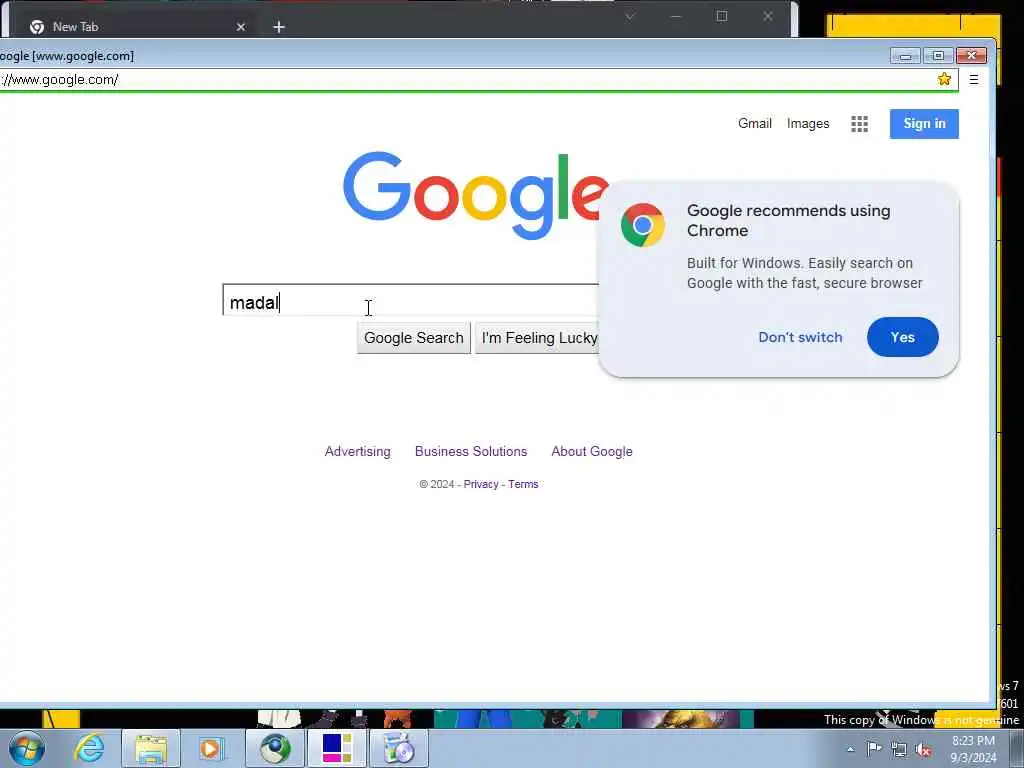Click the yellow bookmark star icon
The image size is (1024, 768).
(944, 80)
